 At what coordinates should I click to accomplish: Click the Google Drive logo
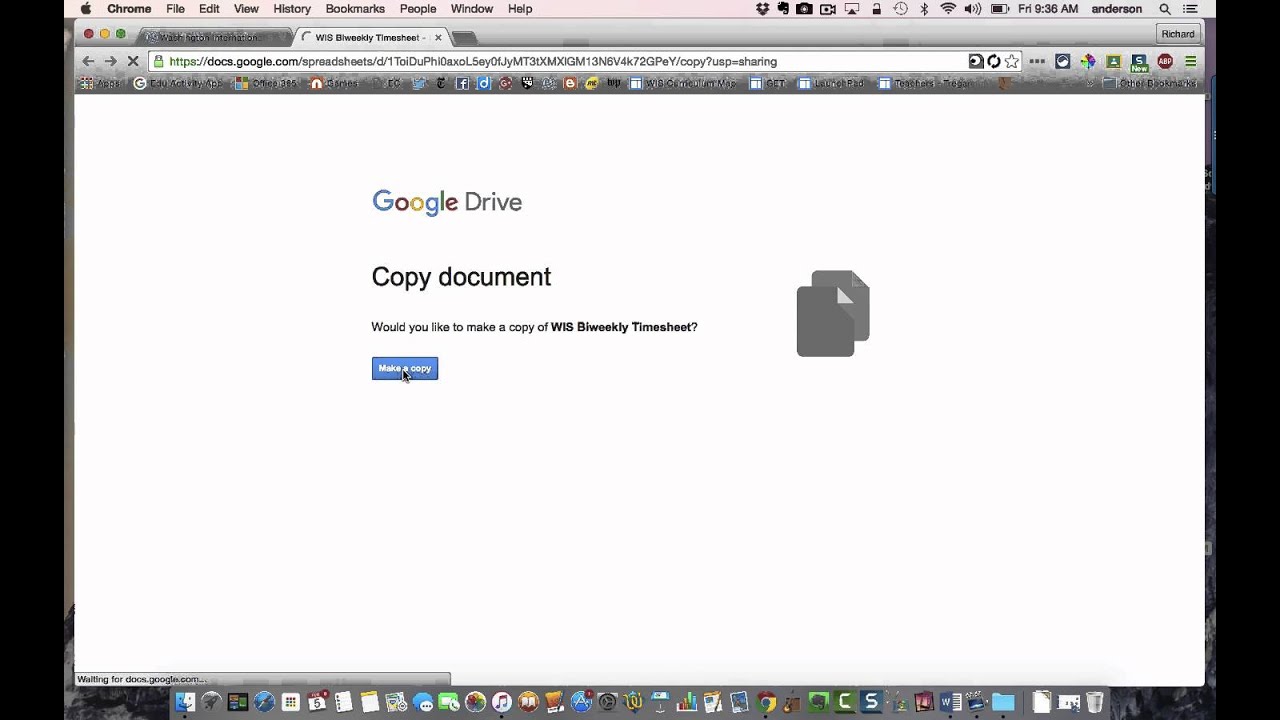click(447, 202)
